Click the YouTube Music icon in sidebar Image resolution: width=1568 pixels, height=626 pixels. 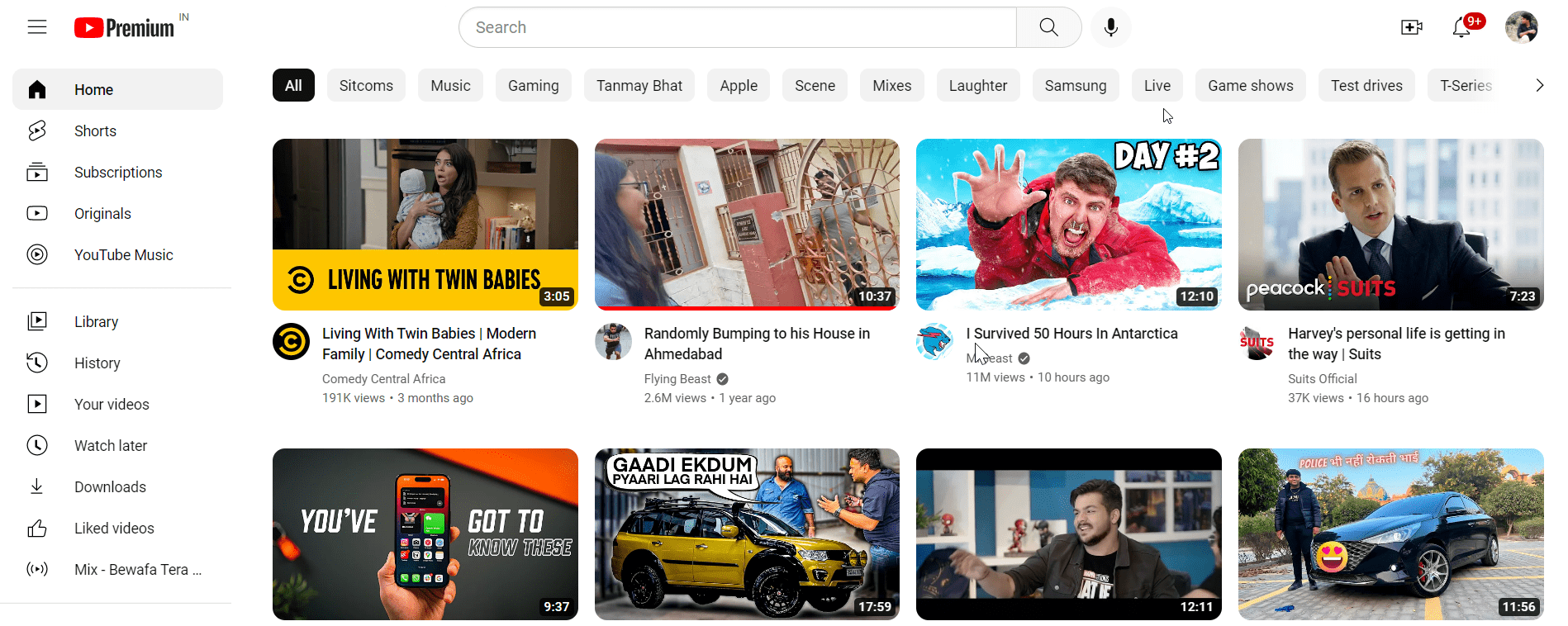(x=37, y=254)
